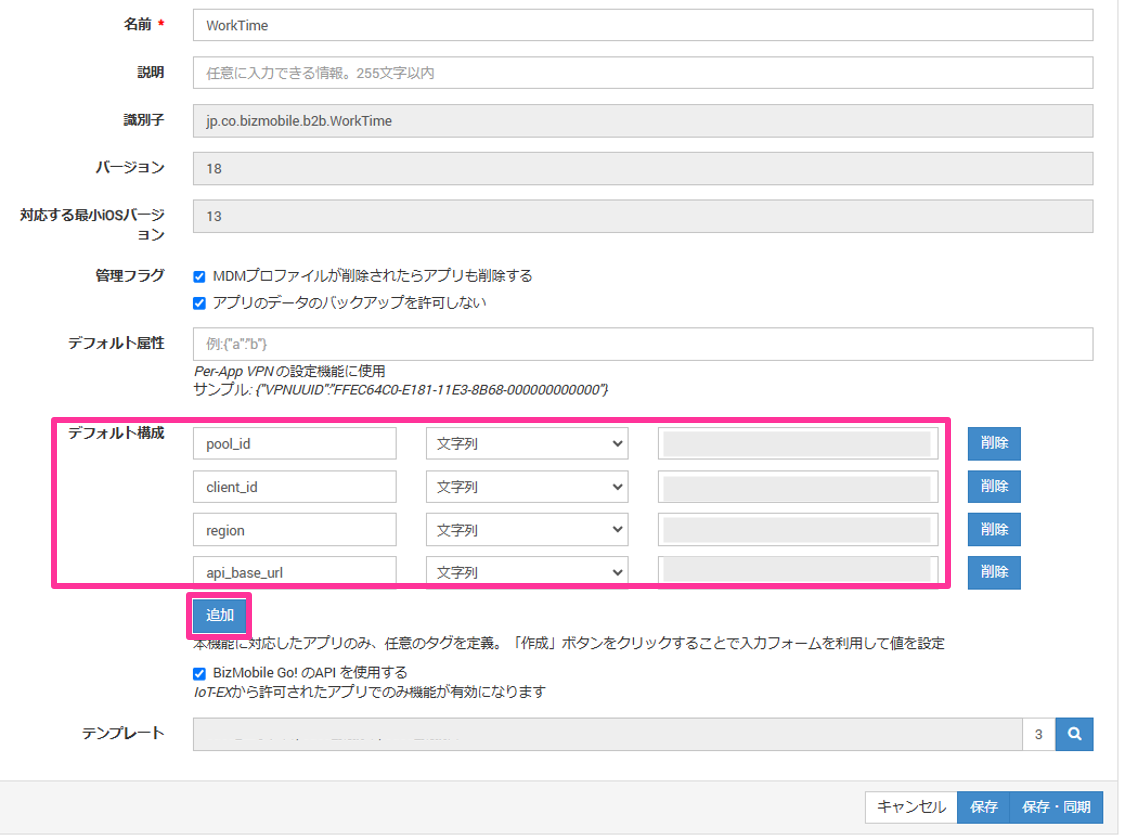
Task: Click the デフォルト属性 input field
Action: point(642,344)
